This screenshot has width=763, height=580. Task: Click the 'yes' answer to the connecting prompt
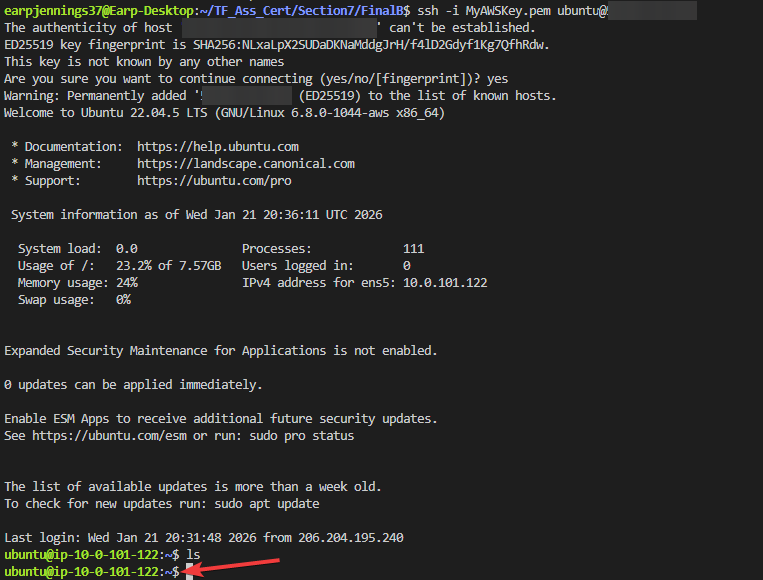pos(497,79)
